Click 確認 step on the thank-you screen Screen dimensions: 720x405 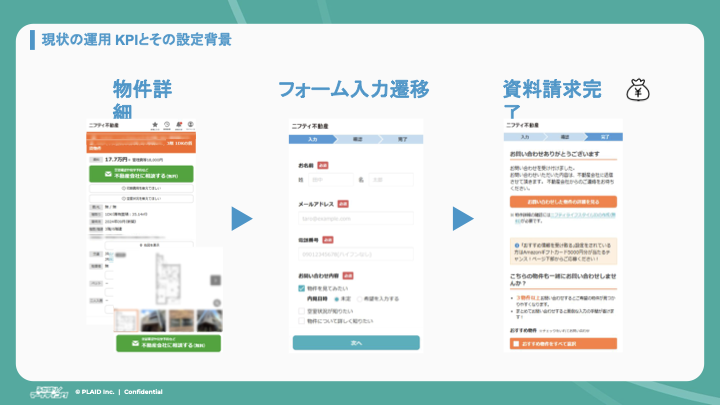point(565,137)
